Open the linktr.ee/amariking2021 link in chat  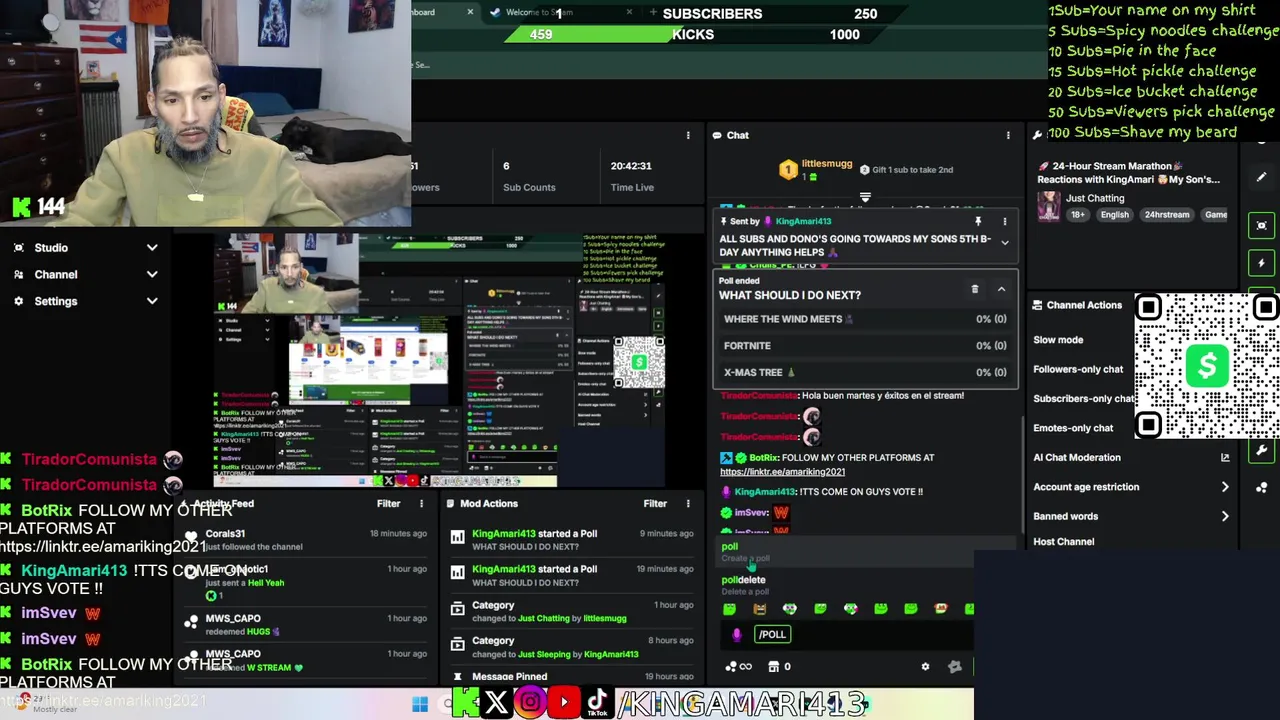click(x=782, y=472)
